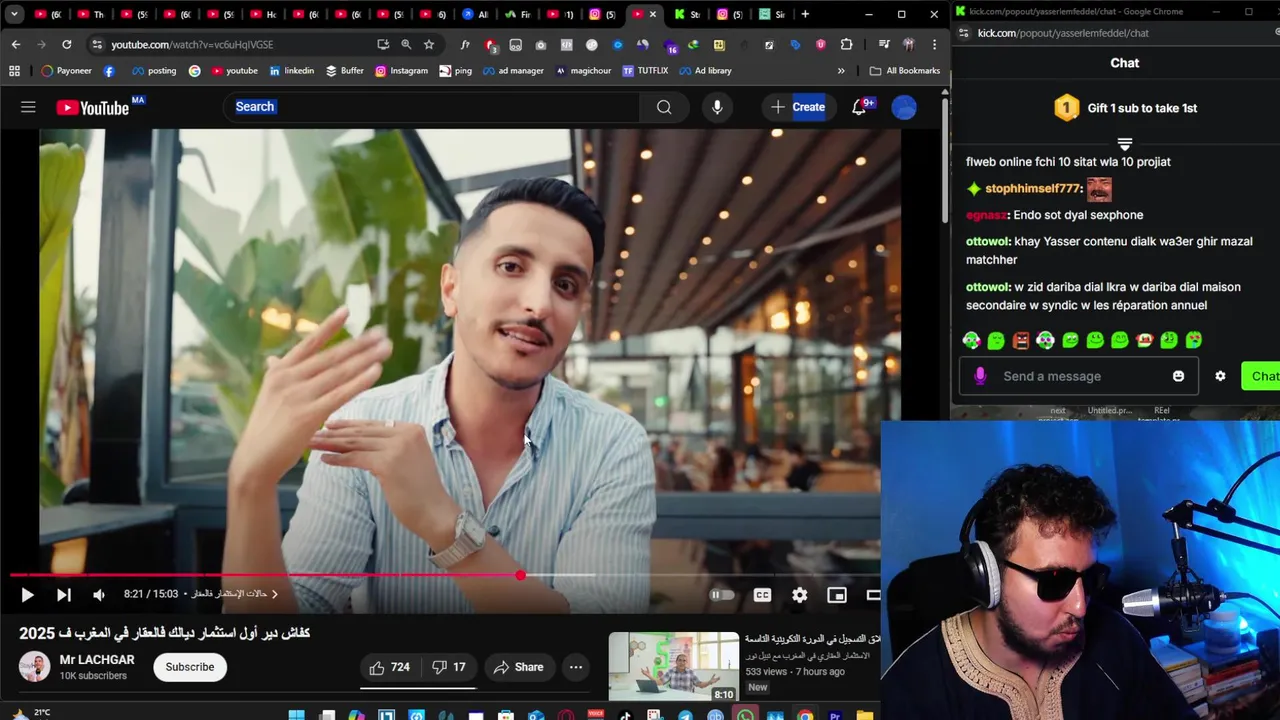Image resolution: width=1280 pixels, height=720 pixels.
Task: Open the Buffer bookmark
Action: 345,71
